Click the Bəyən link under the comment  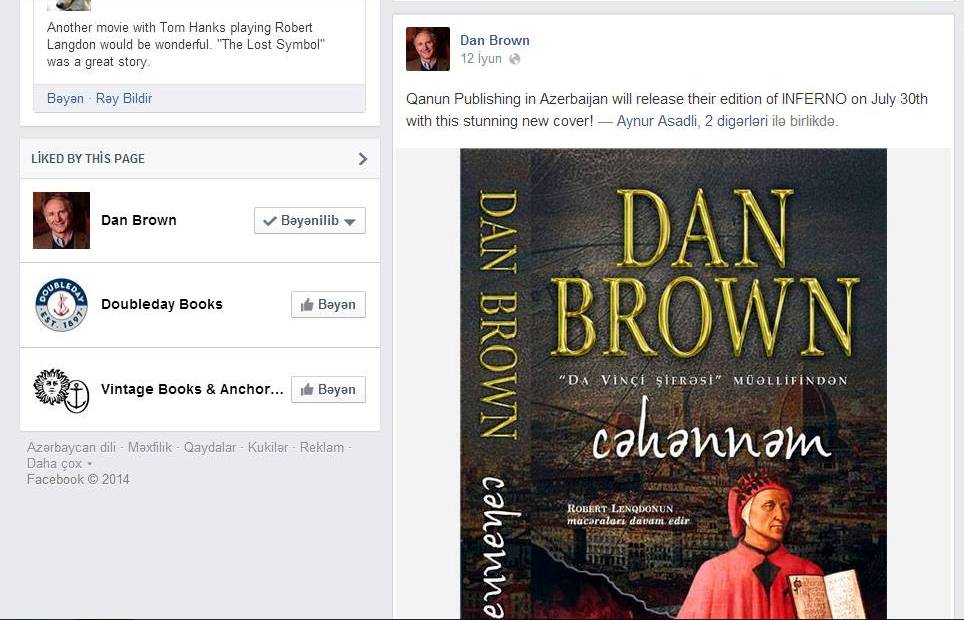tap(65, 98)
